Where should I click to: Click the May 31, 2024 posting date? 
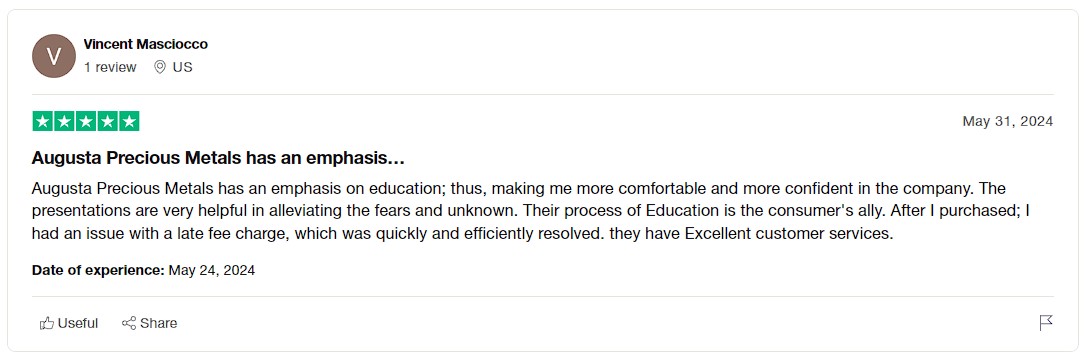pos(1008,121)
